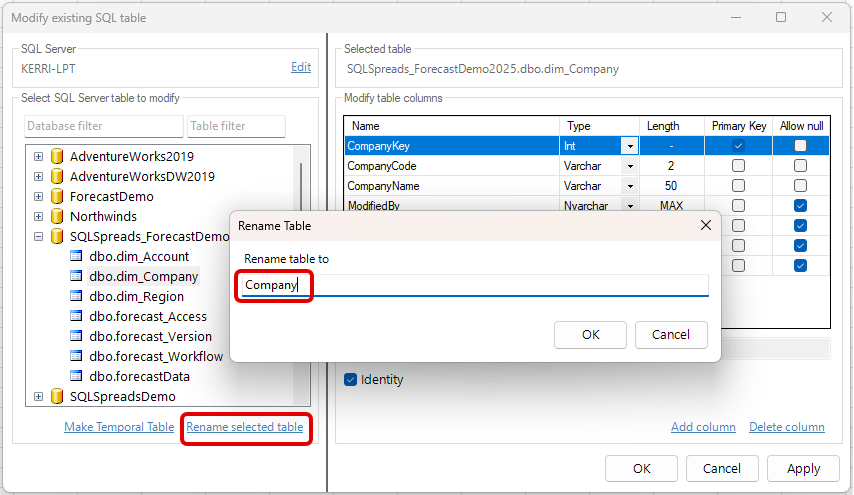This screenshot has width=854, height=495.
Task: Click Cancel in the main Modify table window
Action: tap(722, 468)
